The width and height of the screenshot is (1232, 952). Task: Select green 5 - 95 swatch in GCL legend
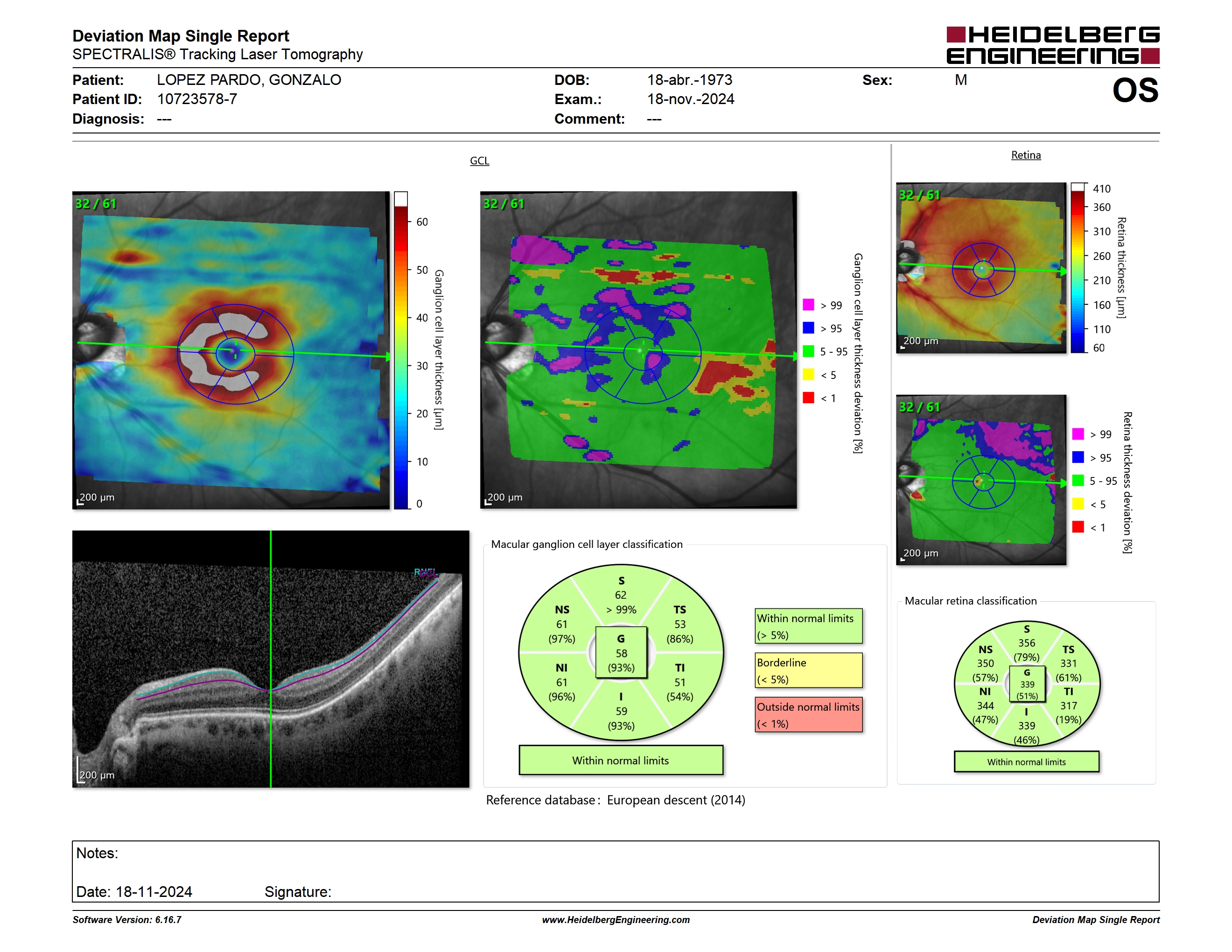click(808, 351)
